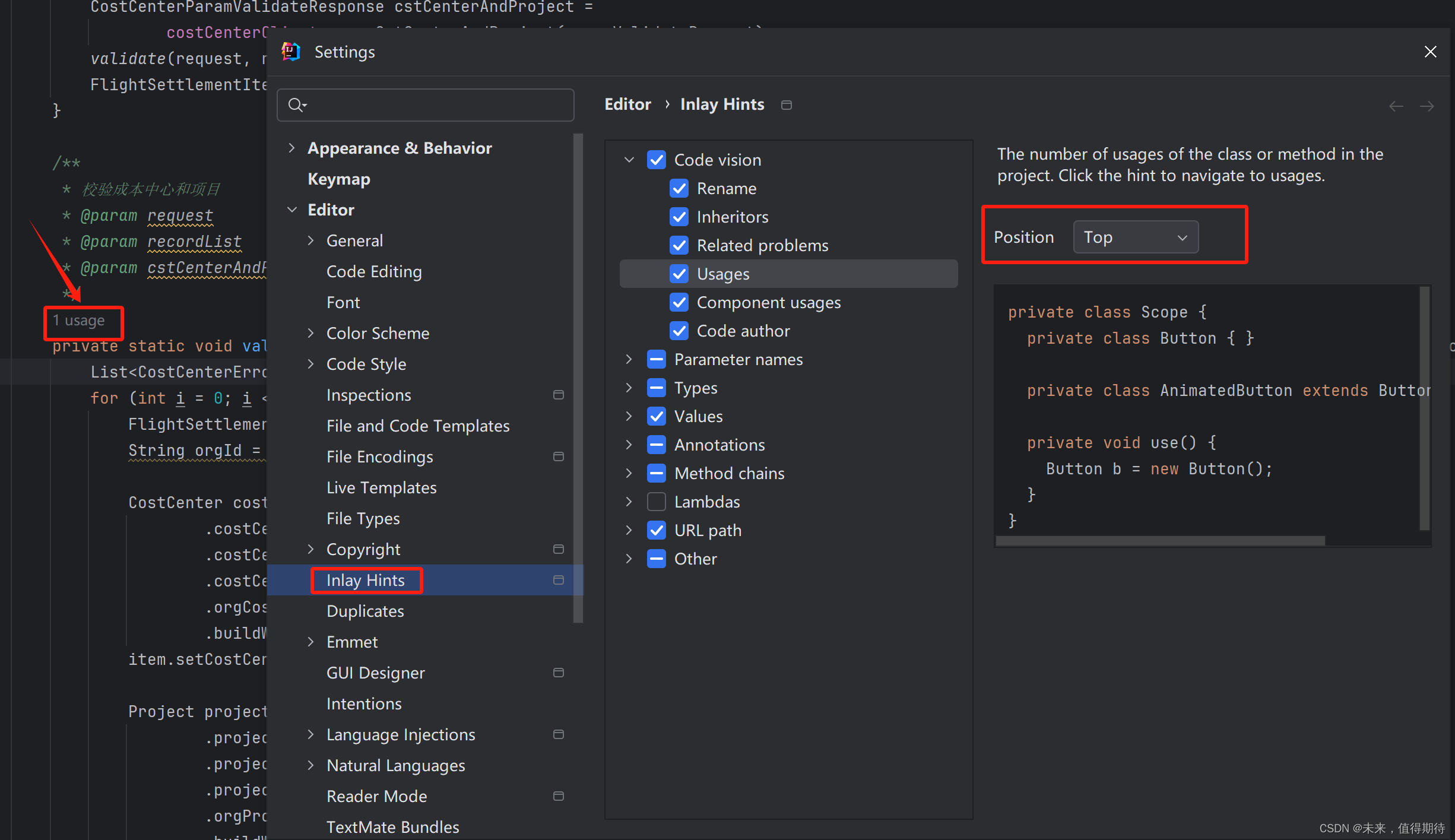The width and height of the screenshot is (1455, 840).
Task: Click the 1 usage hint in editor
Action: [x=79, y=321]
